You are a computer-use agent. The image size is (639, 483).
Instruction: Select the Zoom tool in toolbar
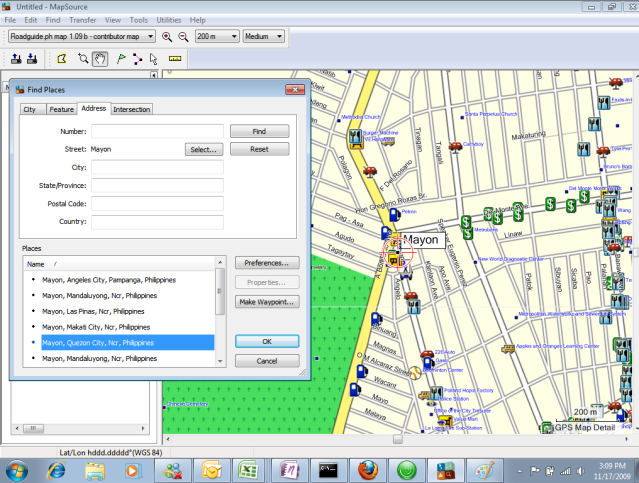83,59
